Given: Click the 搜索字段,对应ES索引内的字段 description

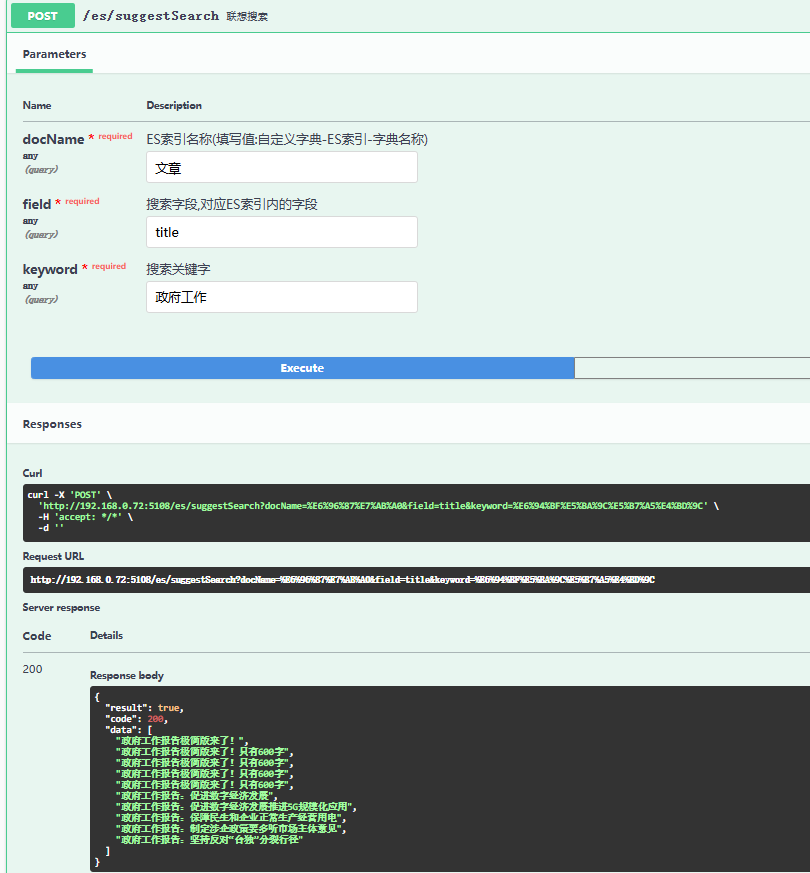Looking at the screenshot, I should [232, 204].
